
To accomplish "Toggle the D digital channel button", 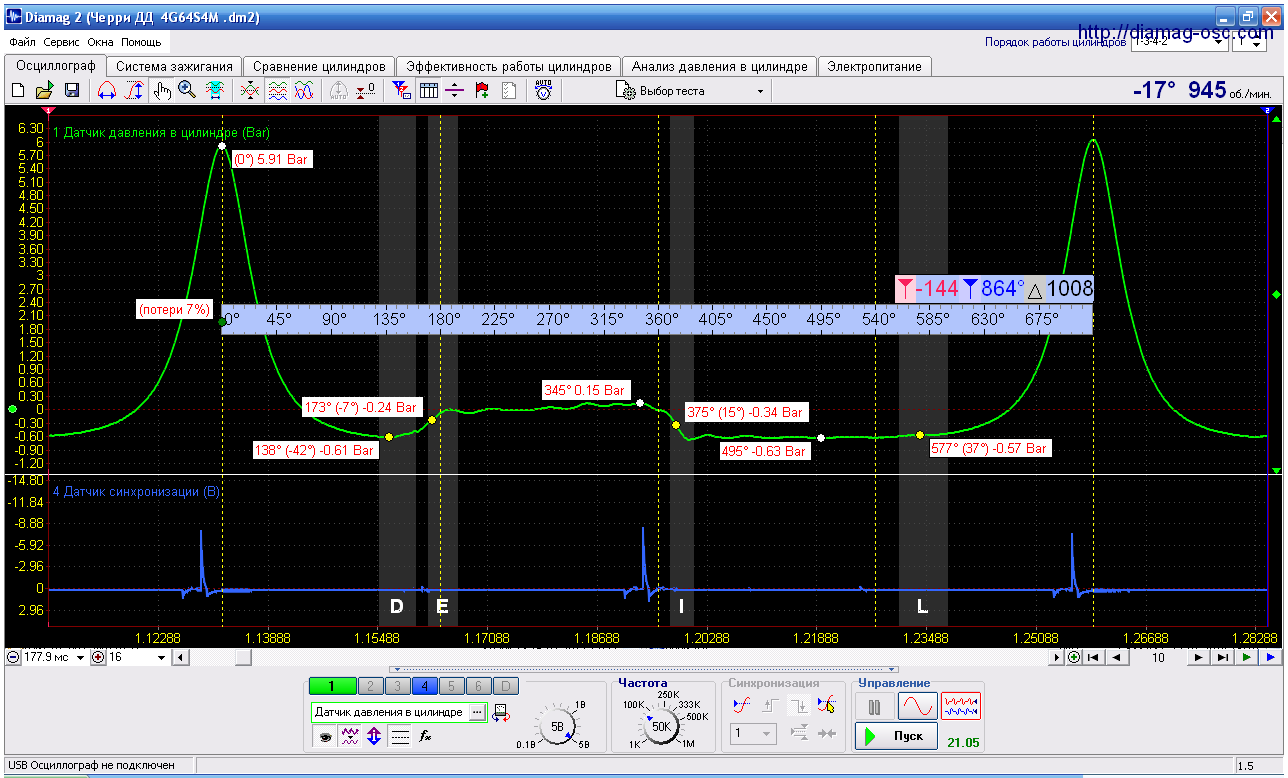I will (x=508, y=686).
